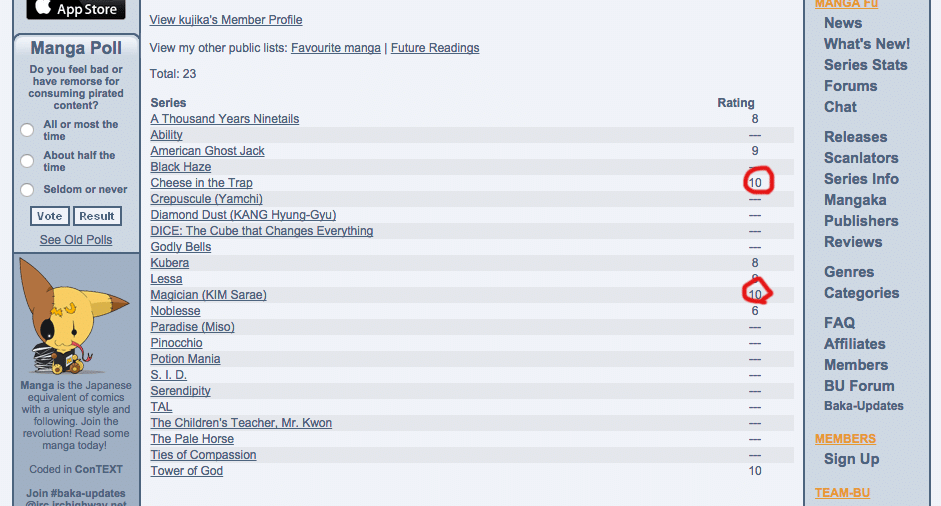The image size is (941, 506).
Task: Show poll Result button
Action: [97, 216]
